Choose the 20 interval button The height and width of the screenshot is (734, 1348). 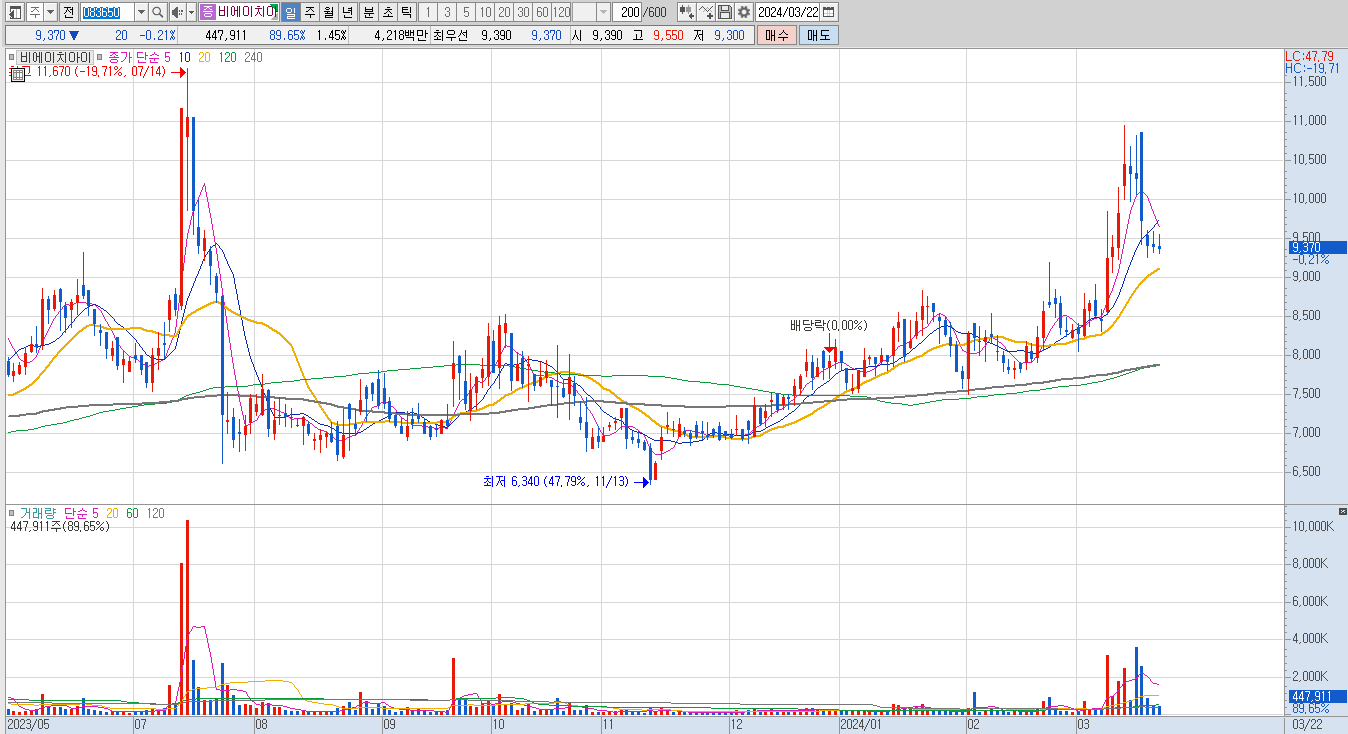[x=504, y=12]
